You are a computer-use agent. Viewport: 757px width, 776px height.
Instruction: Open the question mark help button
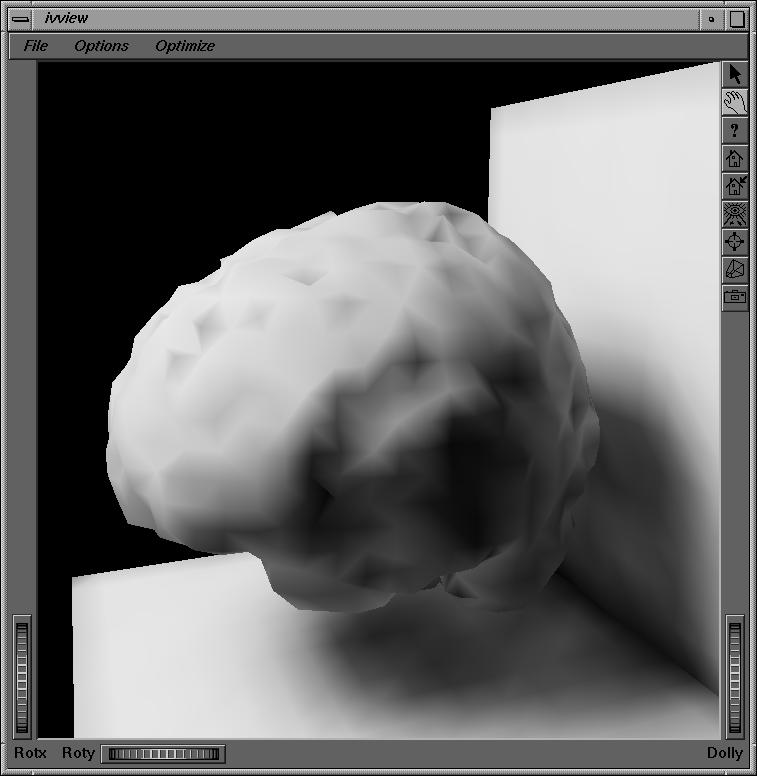tap(735, 131)
